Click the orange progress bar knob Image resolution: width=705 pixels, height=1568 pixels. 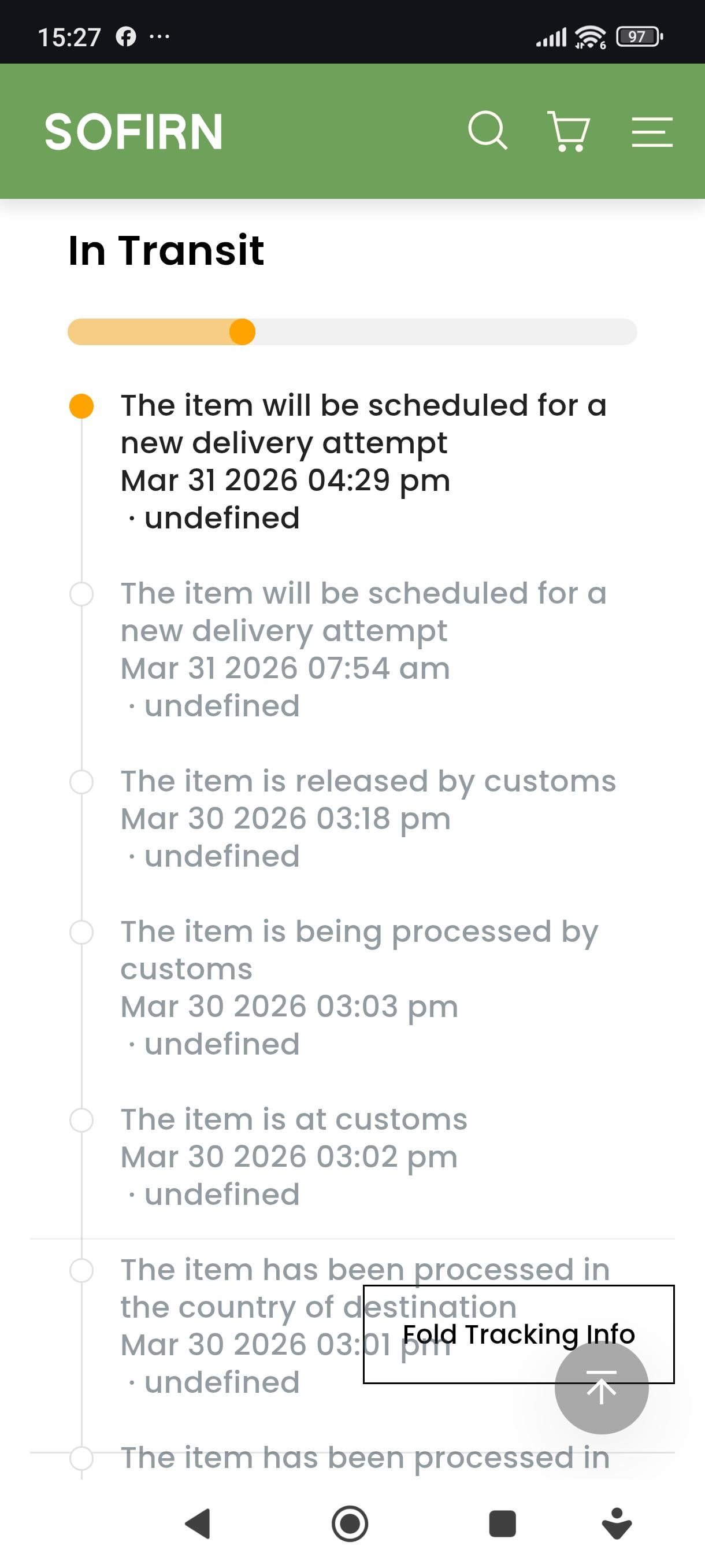click(242, 332)
